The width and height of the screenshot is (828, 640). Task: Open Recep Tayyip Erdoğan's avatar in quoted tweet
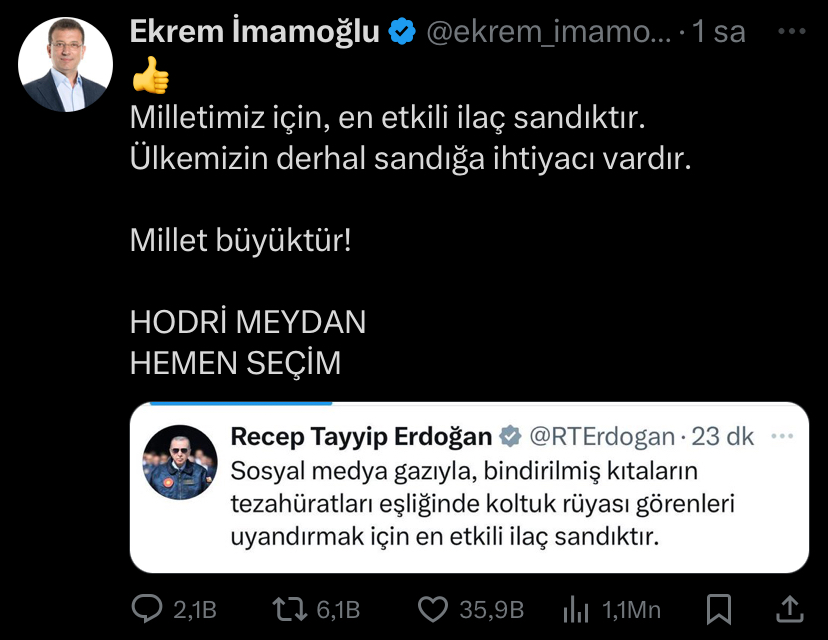(x=180, y=462)
